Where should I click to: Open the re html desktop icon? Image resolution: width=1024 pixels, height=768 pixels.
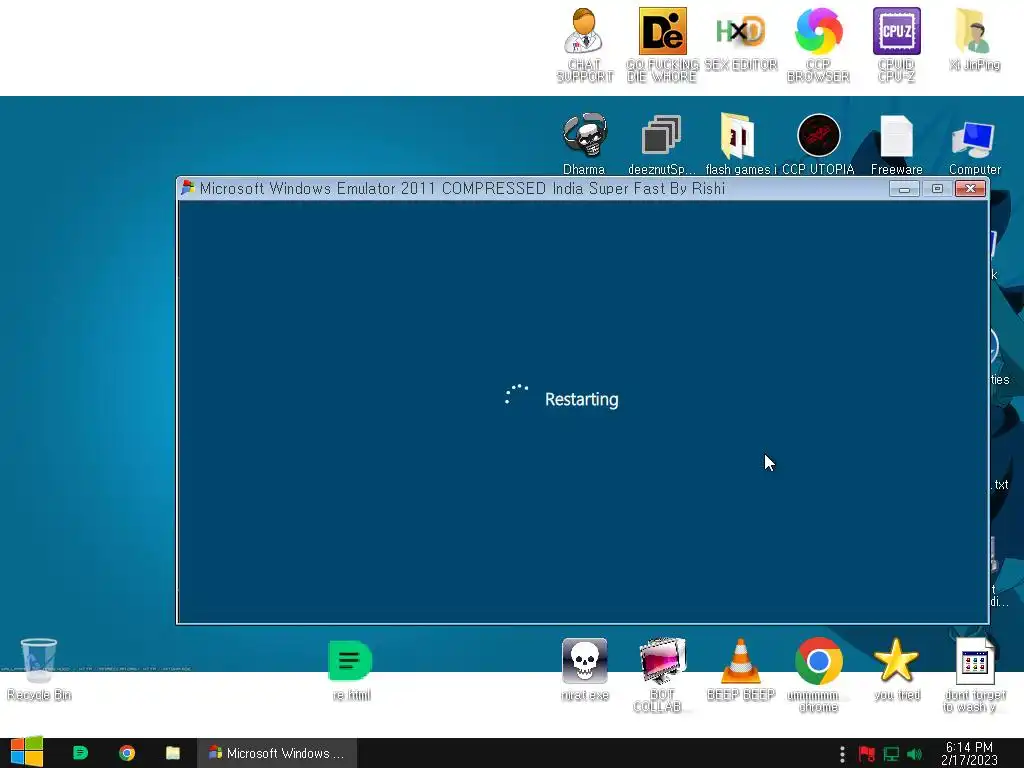click(351, 669)
